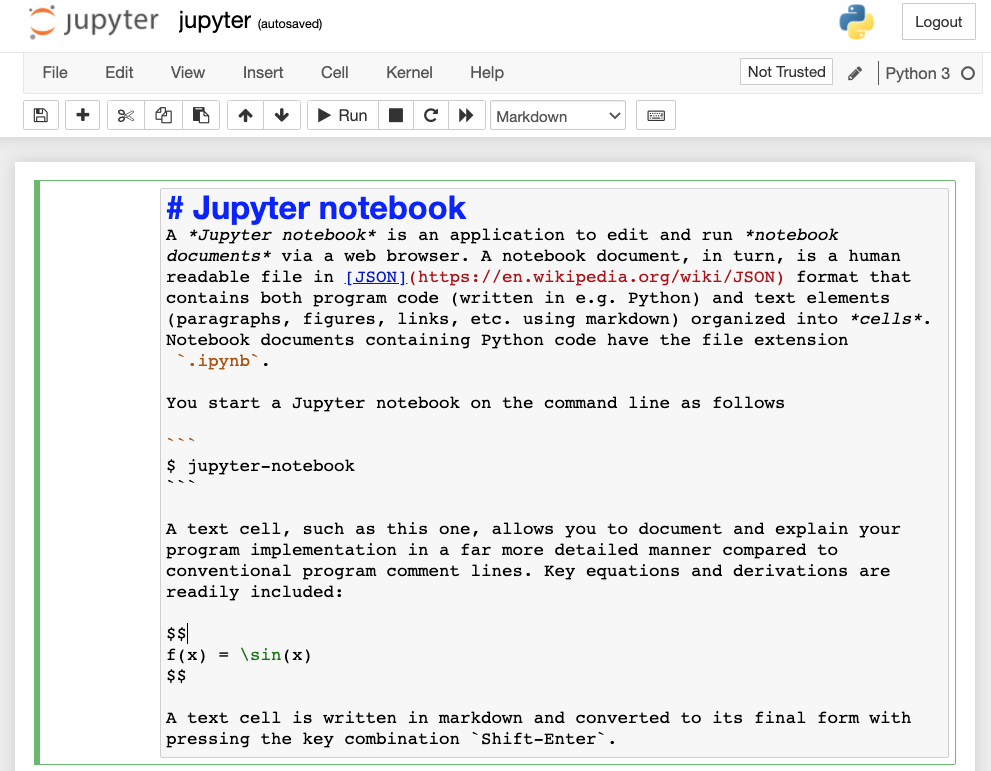The image size is (991, 771).
Task: Click the '$ jupyter-notebook' command line
Action: [x=260, y=466]
